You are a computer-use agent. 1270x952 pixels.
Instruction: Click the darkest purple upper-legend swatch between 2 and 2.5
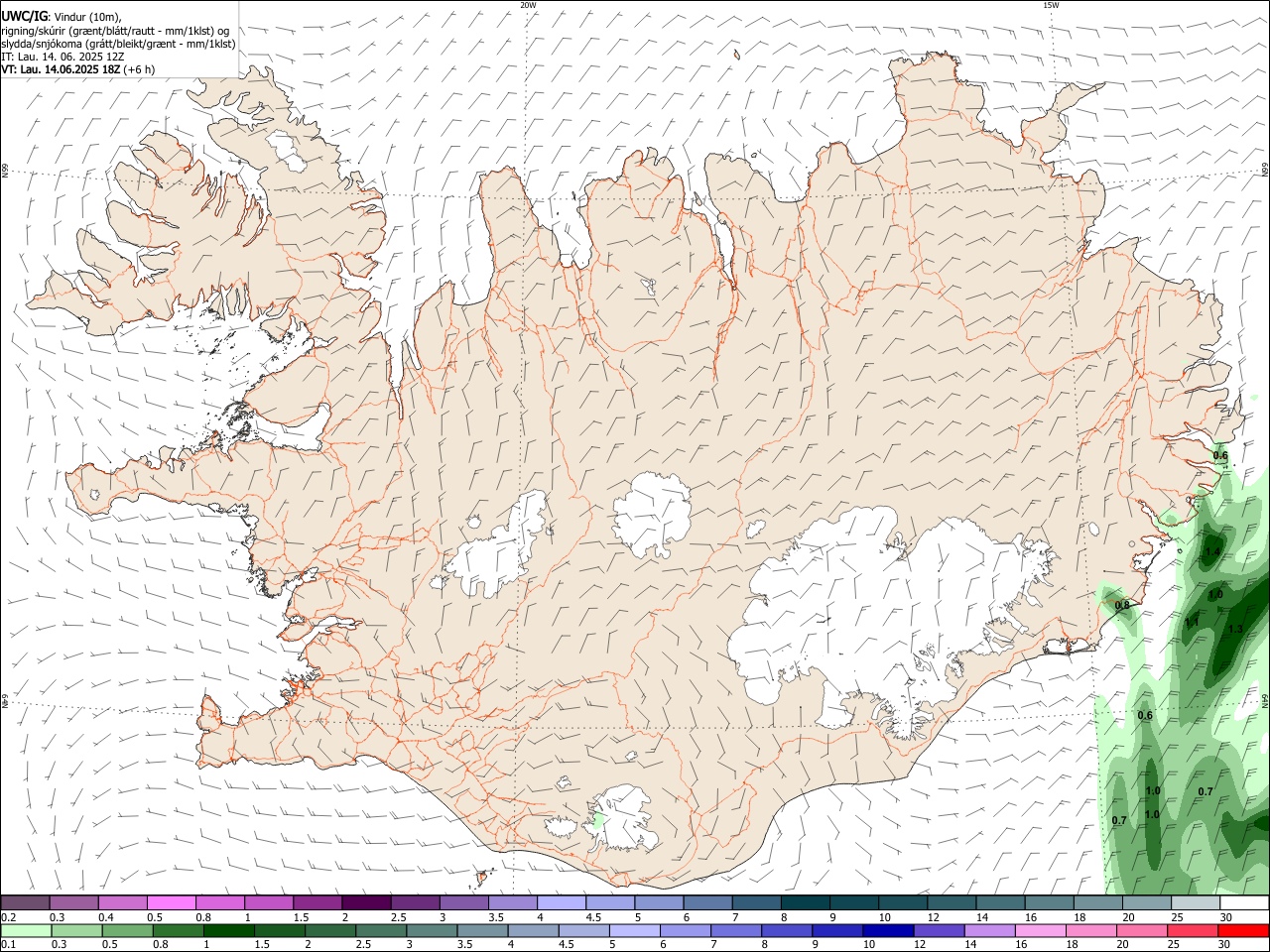point(366,903)
